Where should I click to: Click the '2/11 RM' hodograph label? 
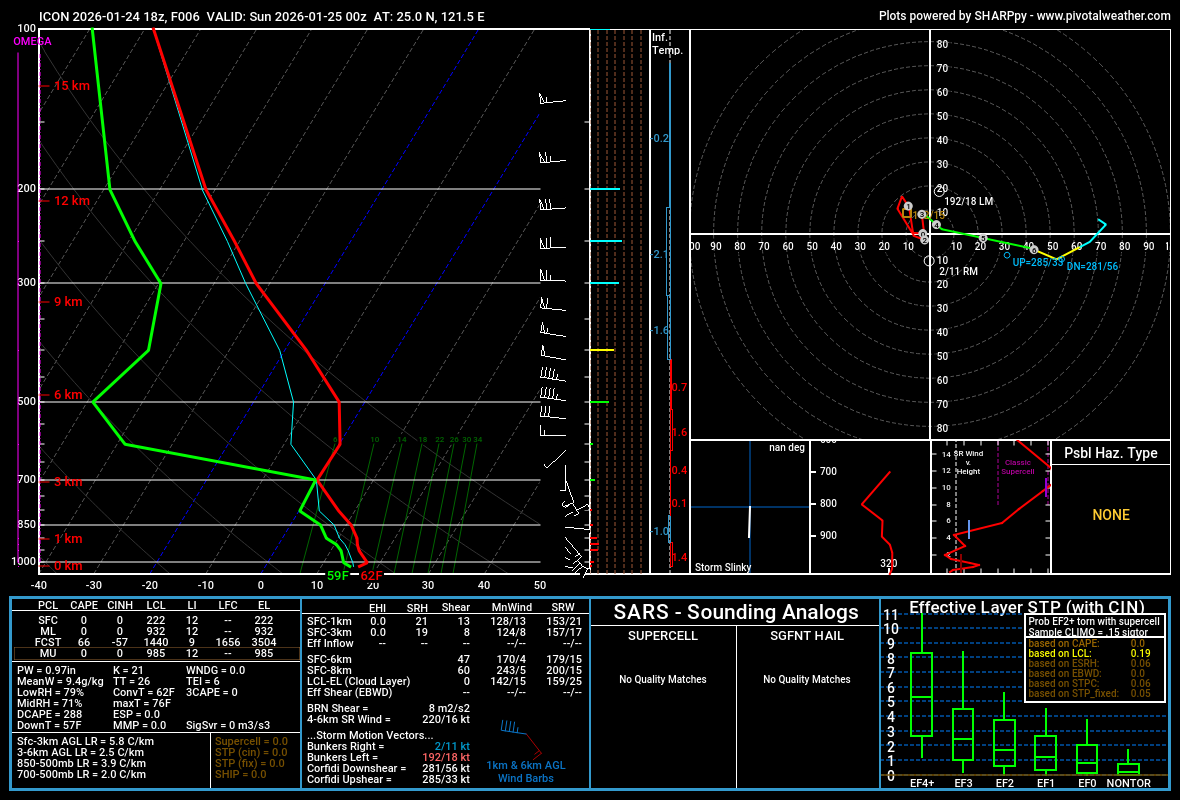coord(958,271)
